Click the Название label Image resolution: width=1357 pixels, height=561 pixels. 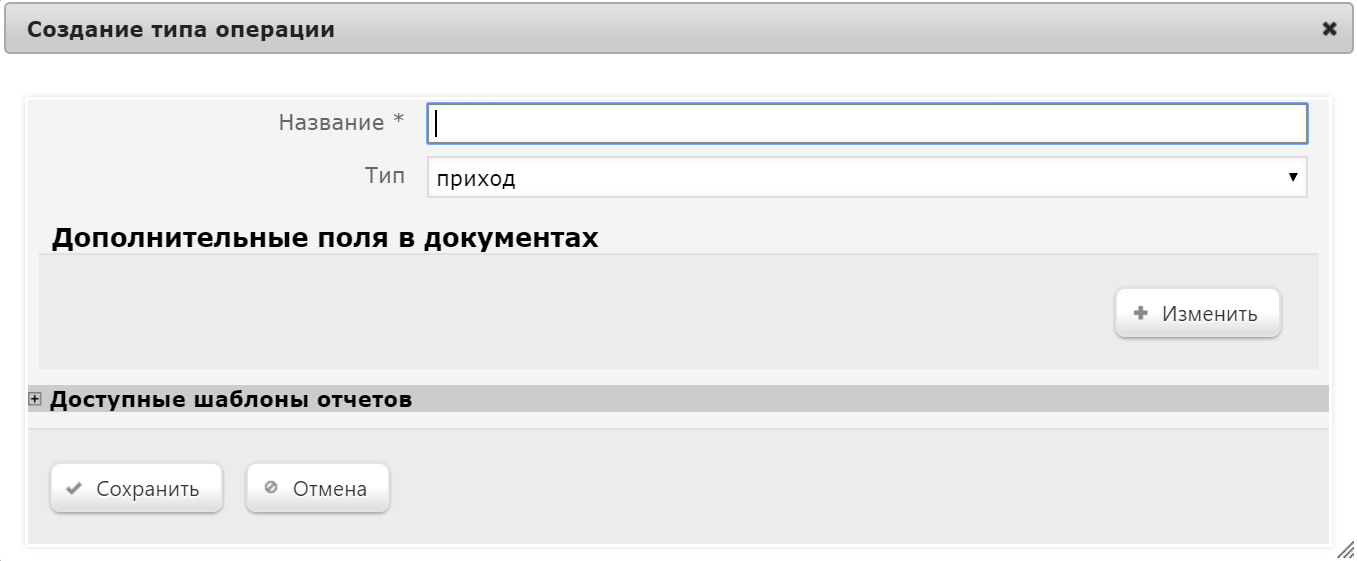coord(331,122)
